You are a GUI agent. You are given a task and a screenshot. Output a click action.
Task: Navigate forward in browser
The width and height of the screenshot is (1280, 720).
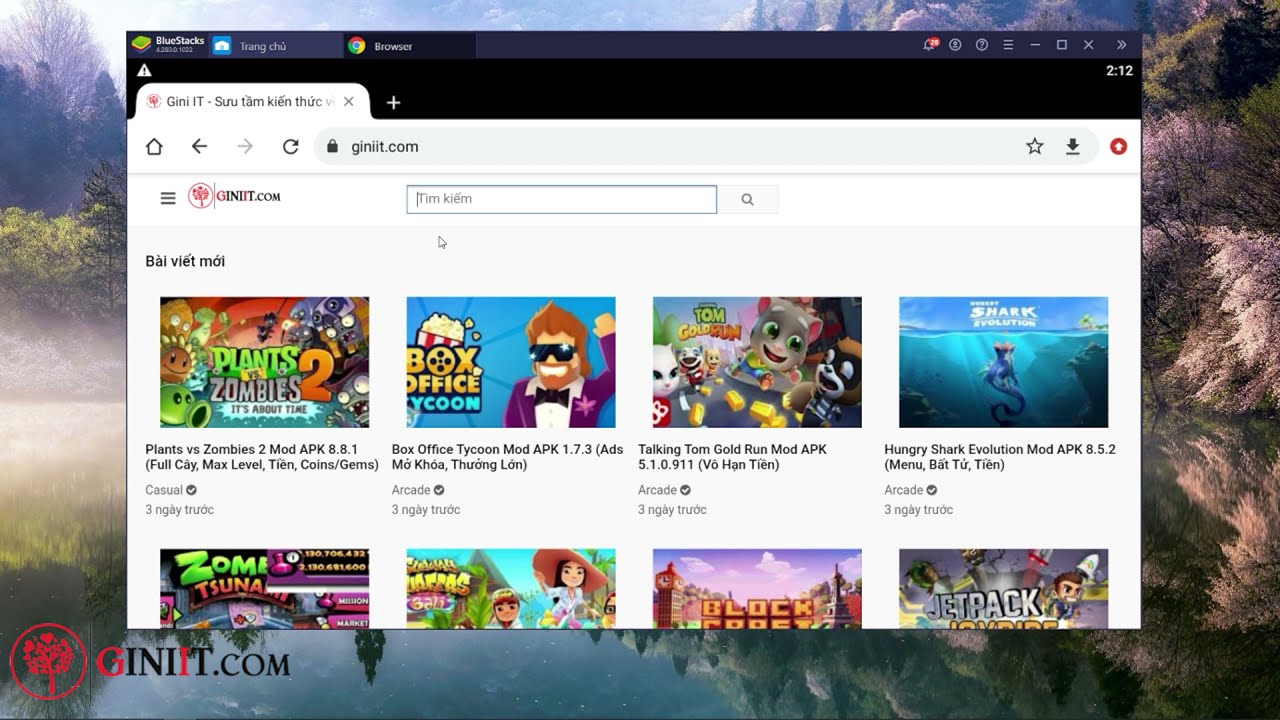tap(245, 147)
